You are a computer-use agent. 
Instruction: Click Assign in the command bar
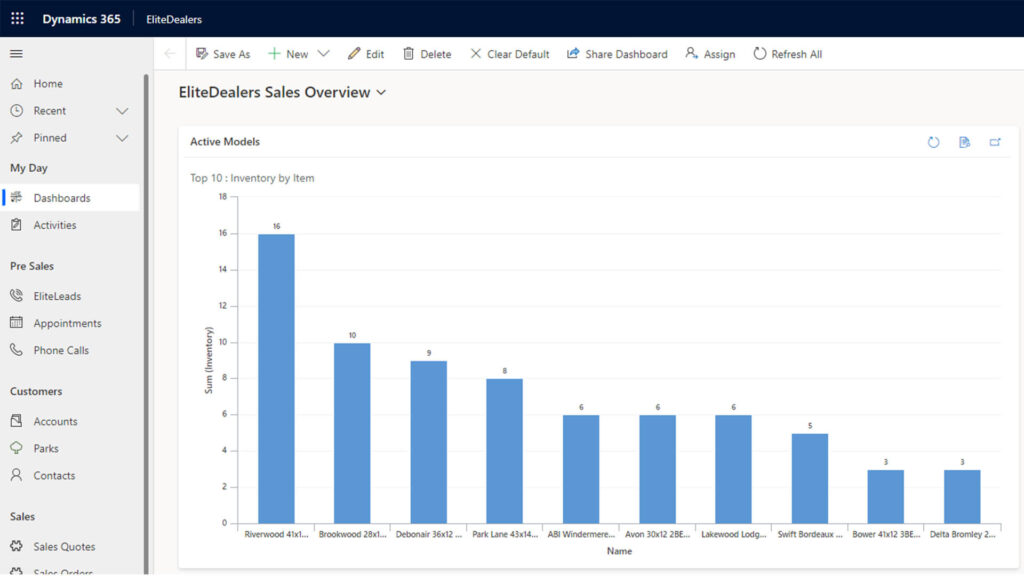click(710, 54)
